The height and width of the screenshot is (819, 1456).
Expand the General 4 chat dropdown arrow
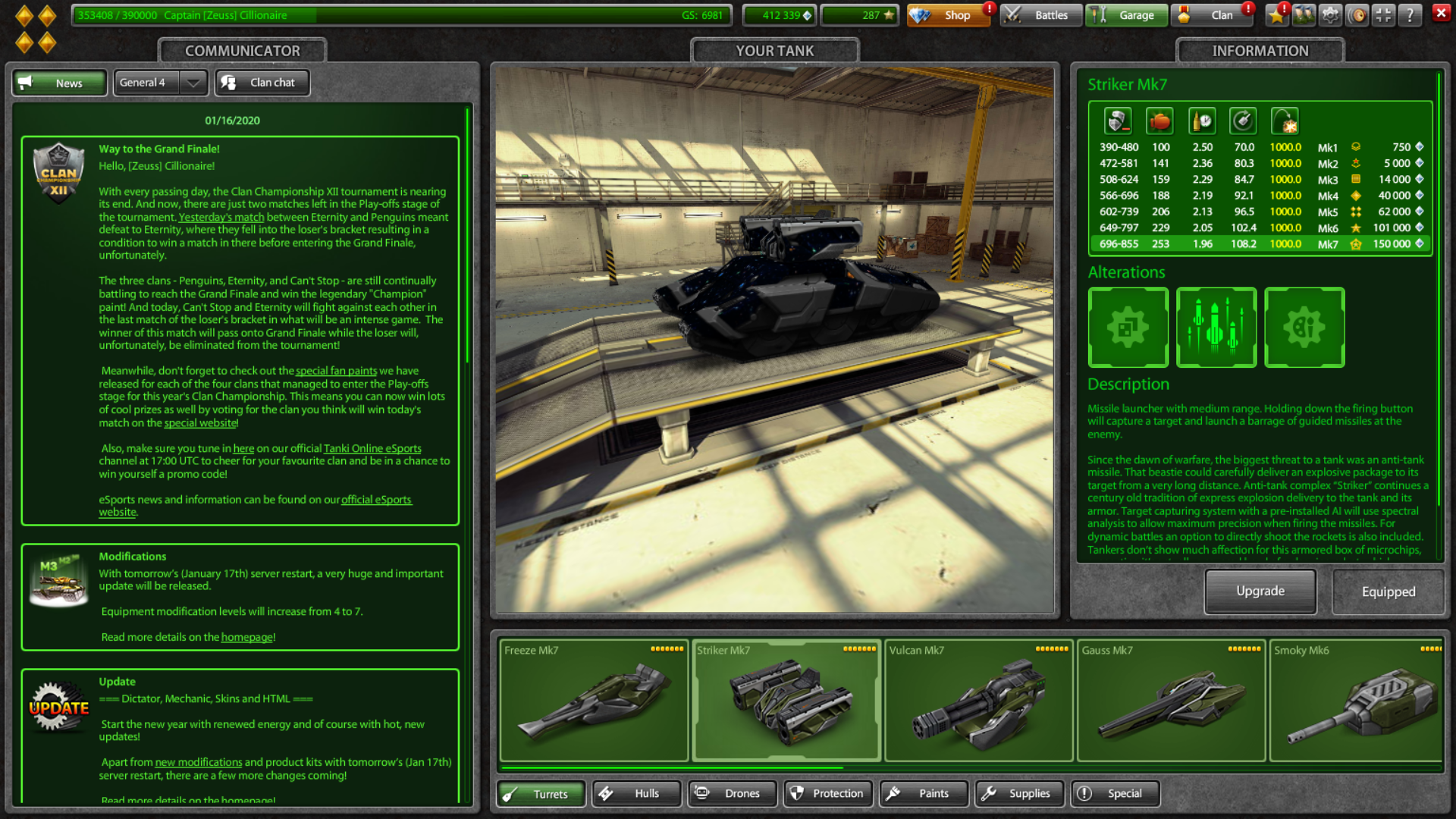click(193, 83)
